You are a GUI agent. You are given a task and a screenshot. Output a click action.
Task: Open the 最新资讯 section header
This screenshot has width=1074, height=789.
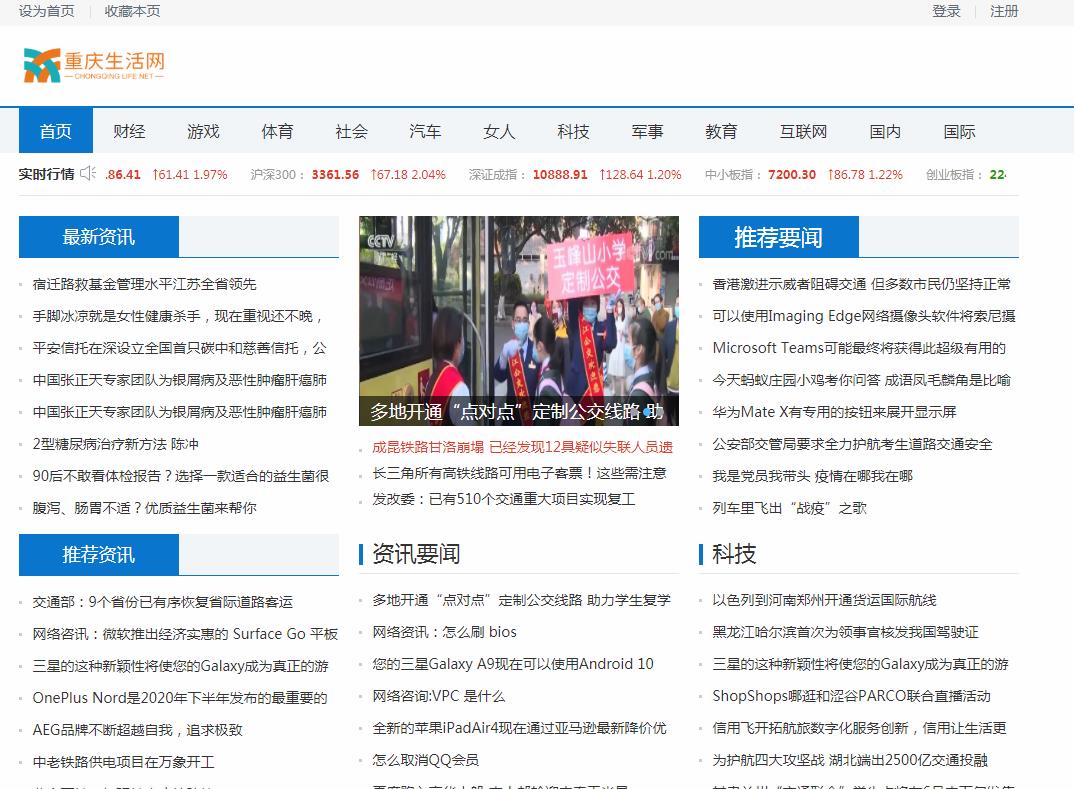[99, 236]
